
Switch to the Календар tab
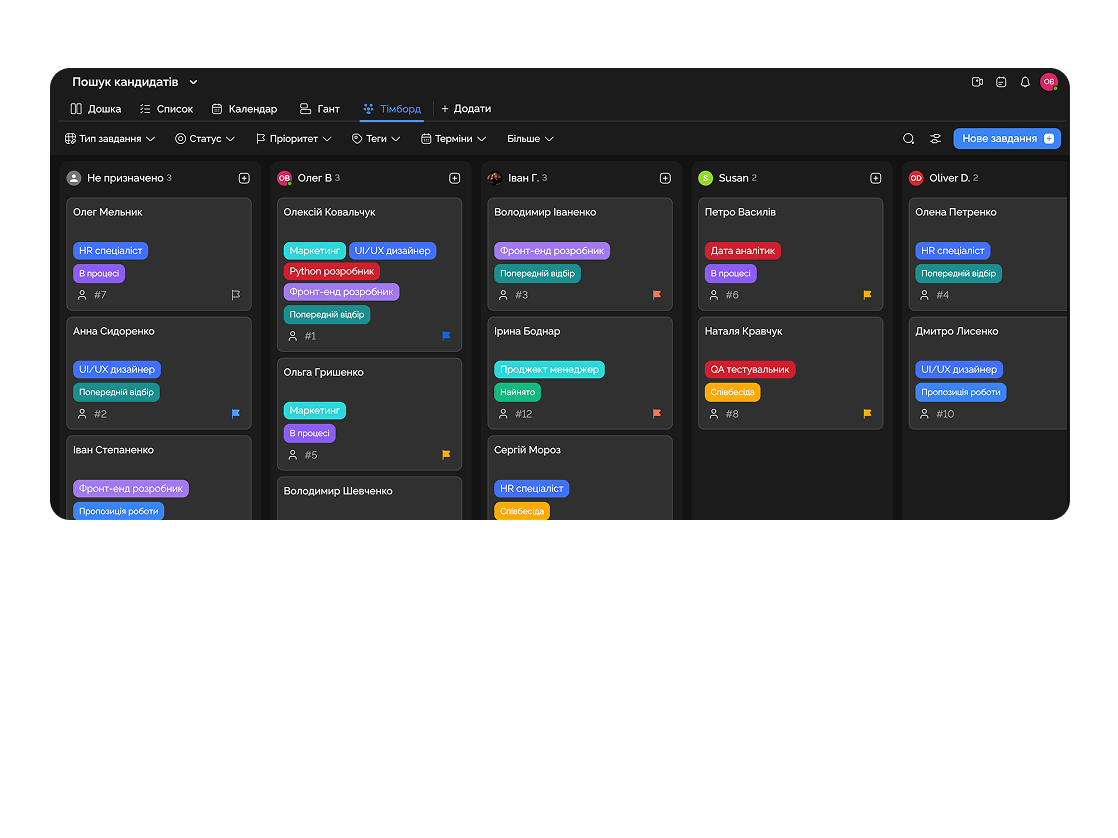pos(244,109)
